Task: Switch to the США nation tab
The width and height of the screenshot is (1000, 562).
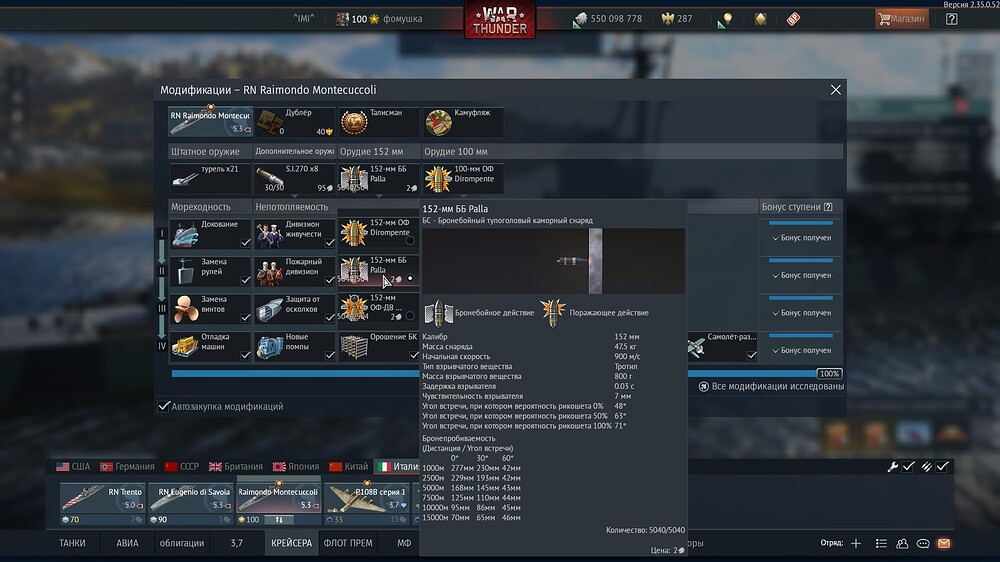Action: click(x=73, y=466)
